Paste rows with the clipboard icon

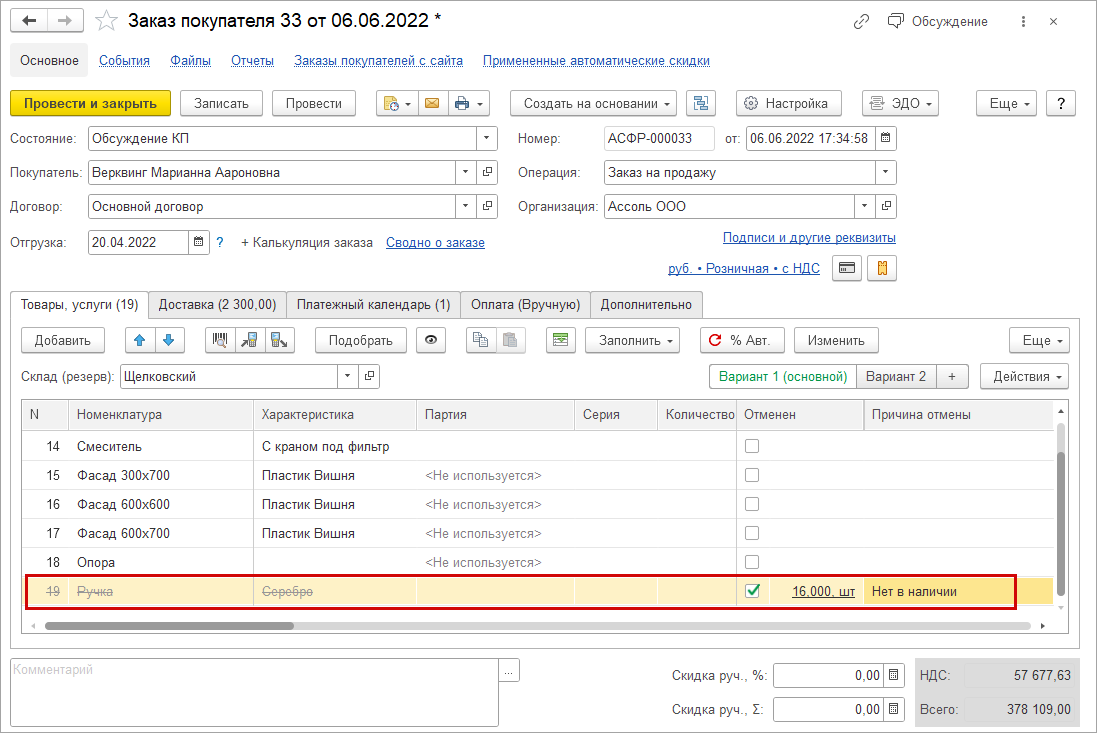click(510, 340)
